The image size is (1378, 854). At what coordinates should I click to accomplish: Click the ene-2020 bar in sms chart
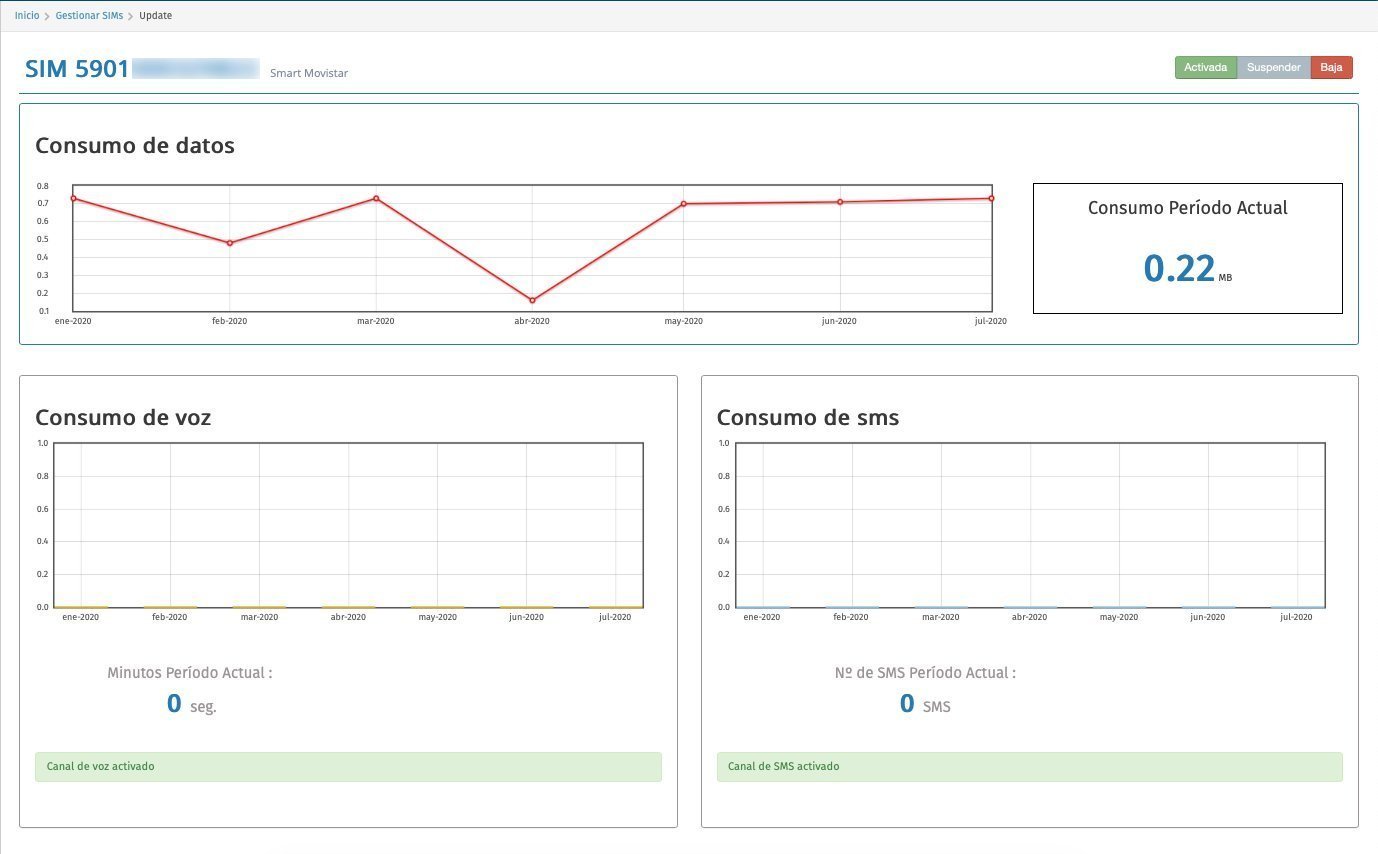(x=762, y=606)
